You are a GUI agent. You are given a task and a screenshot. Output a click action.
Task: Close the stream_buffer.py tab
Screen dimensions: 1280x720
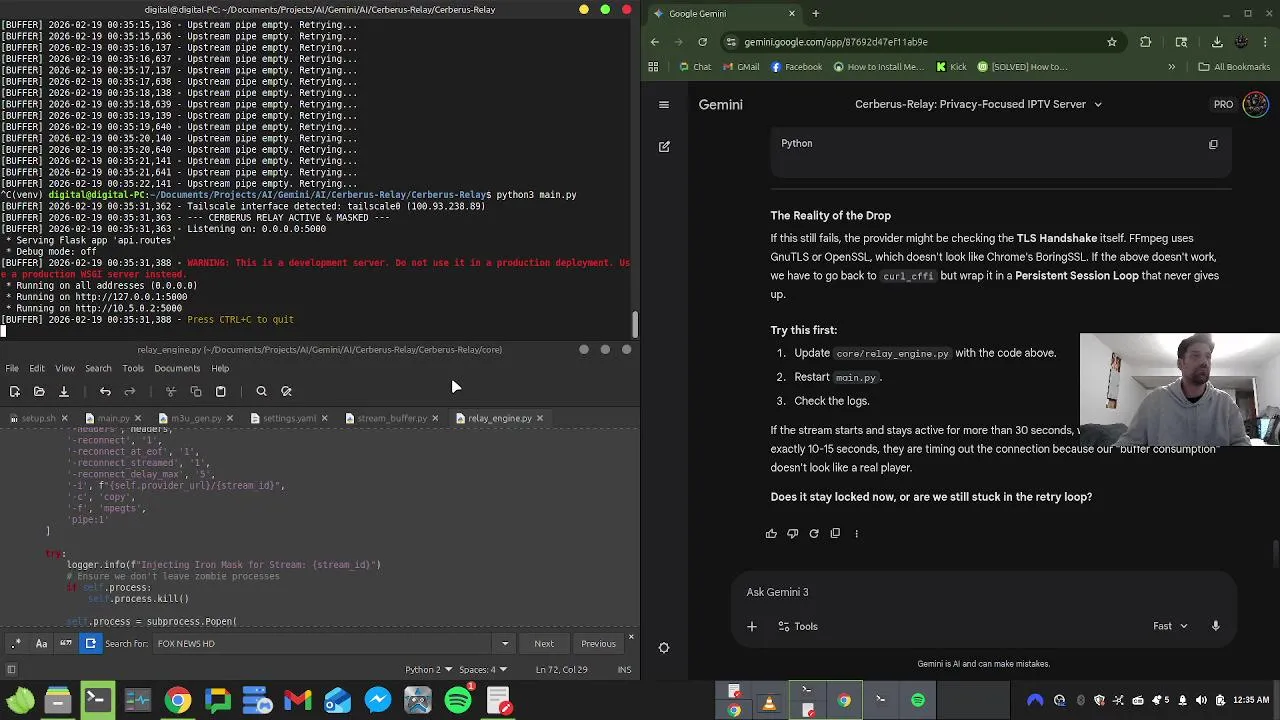click(x=435, y=418)
